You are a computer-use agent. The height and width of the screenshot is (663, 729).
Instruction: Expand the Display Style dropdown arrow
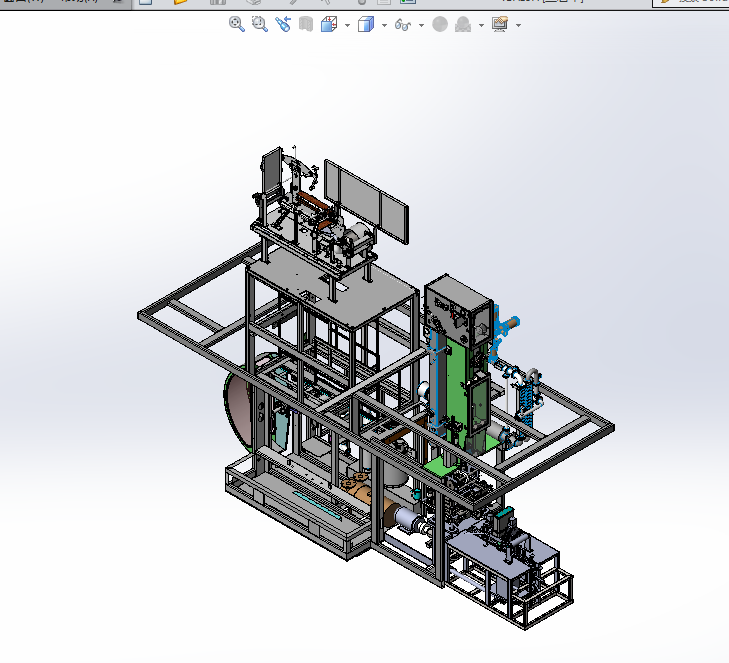click(384, 25)
